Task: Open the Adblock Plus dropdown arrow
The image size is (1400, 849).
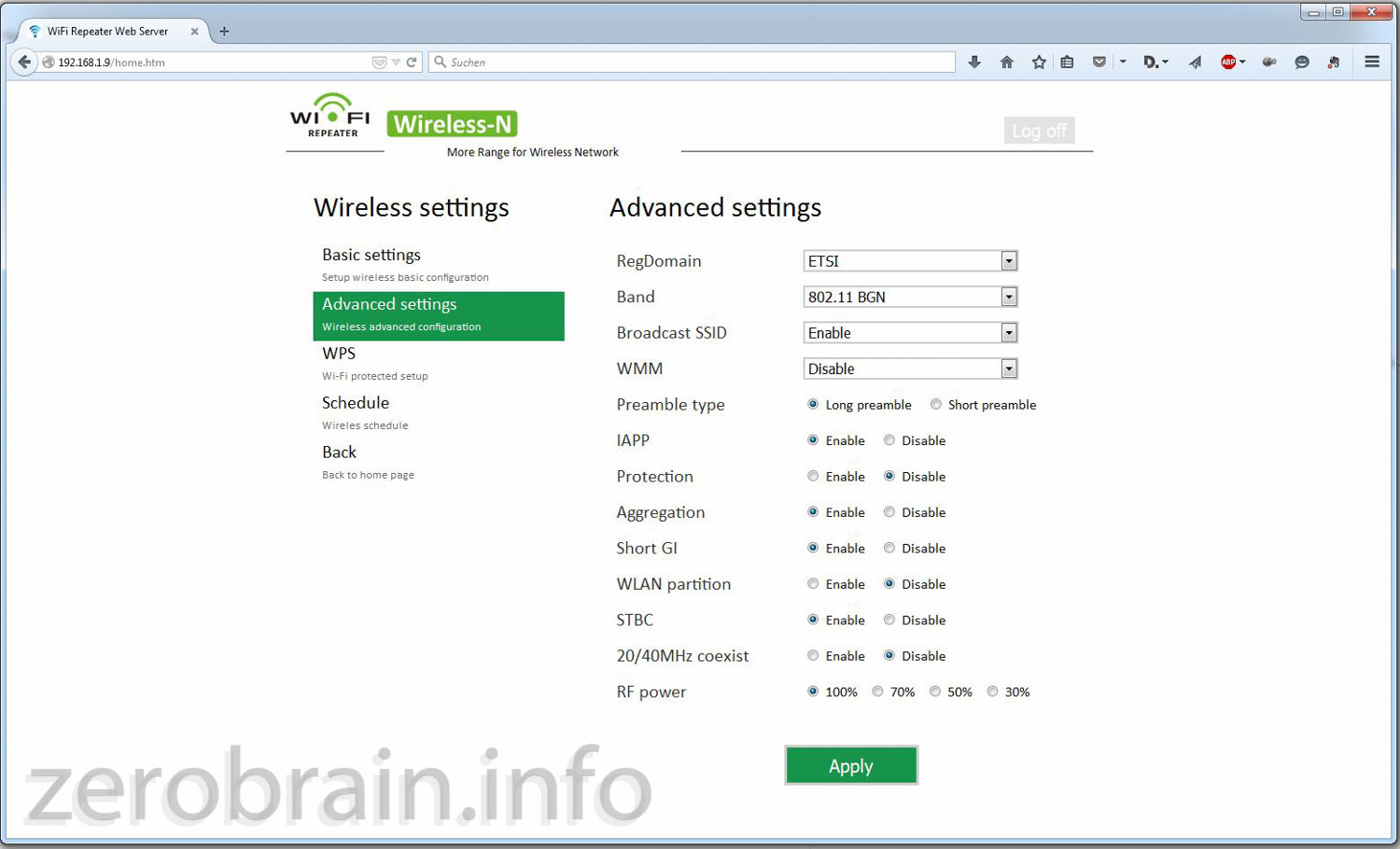Action: click(x=1242, y=63)
